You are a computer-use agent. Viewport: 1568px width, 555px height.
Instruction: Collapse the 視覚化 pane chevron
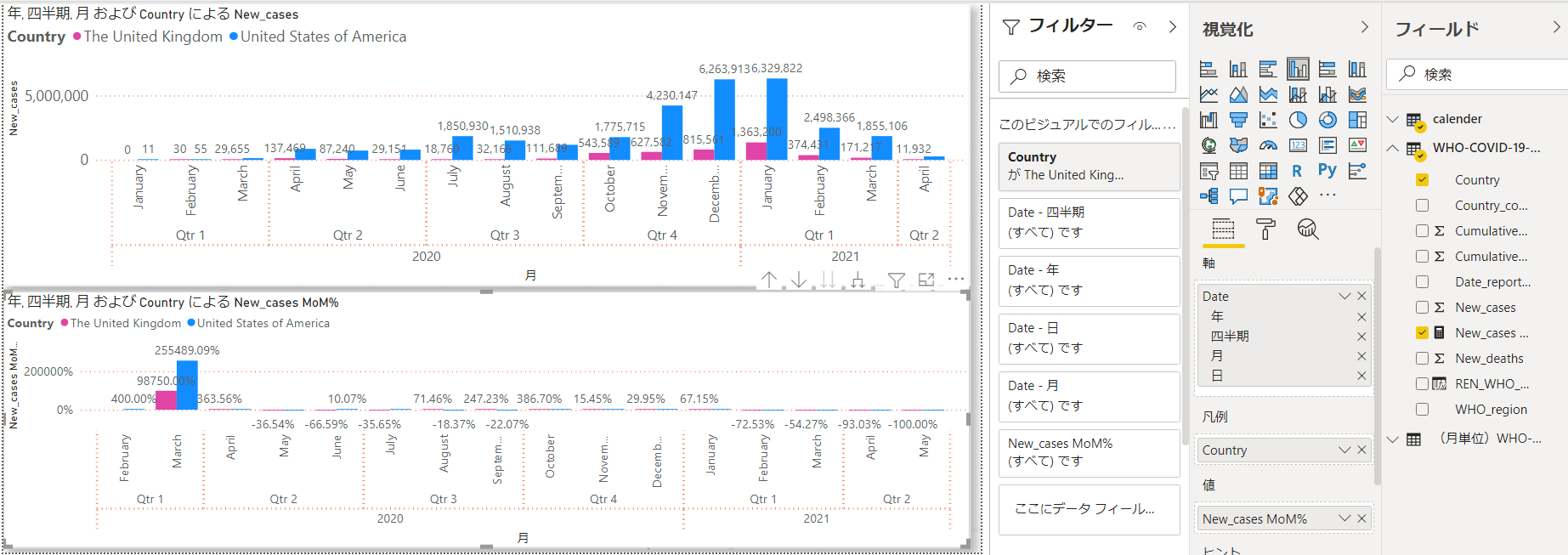coord(1365,27)
